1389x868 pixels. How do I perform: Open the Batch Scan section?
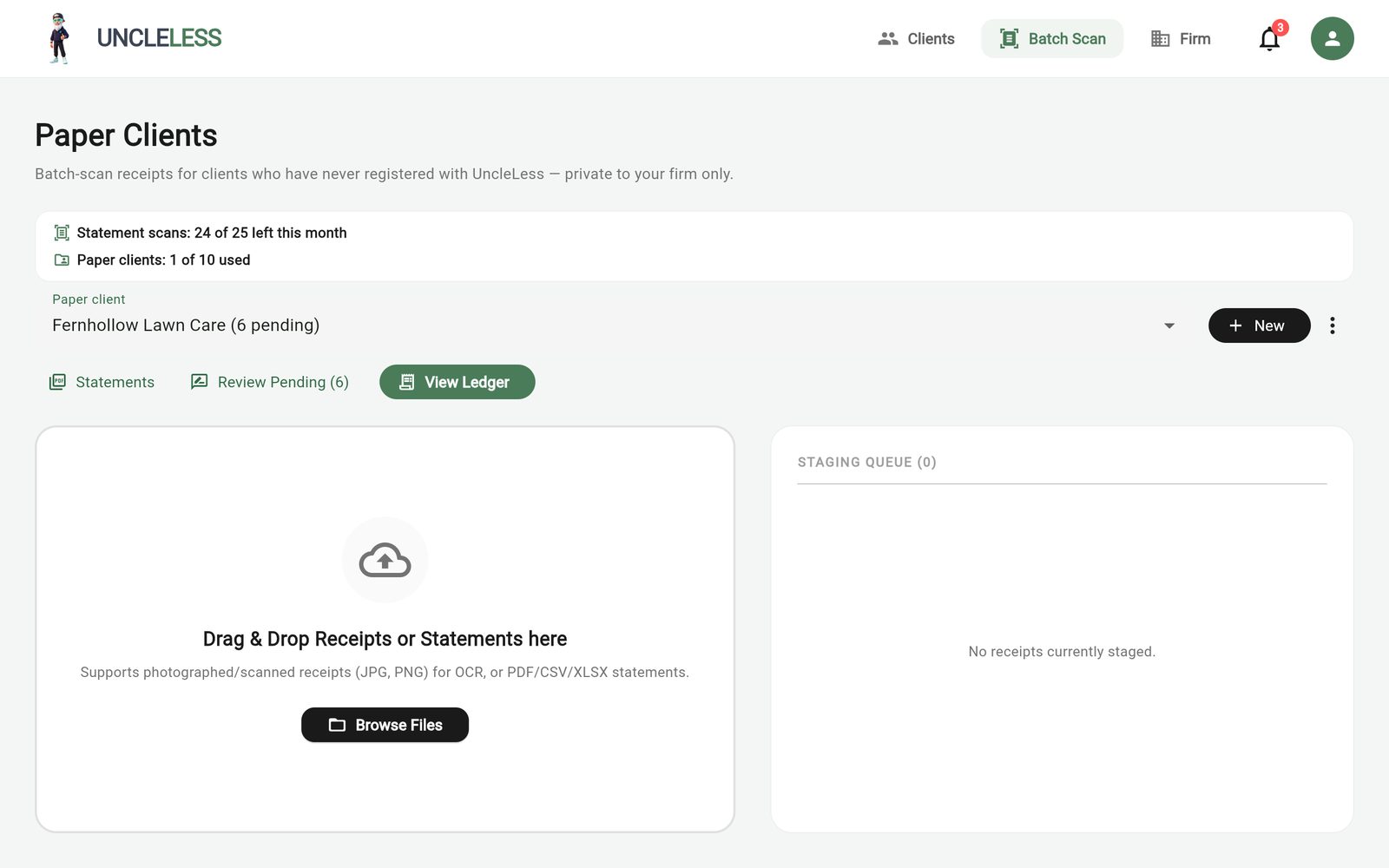coord(1052,38)
